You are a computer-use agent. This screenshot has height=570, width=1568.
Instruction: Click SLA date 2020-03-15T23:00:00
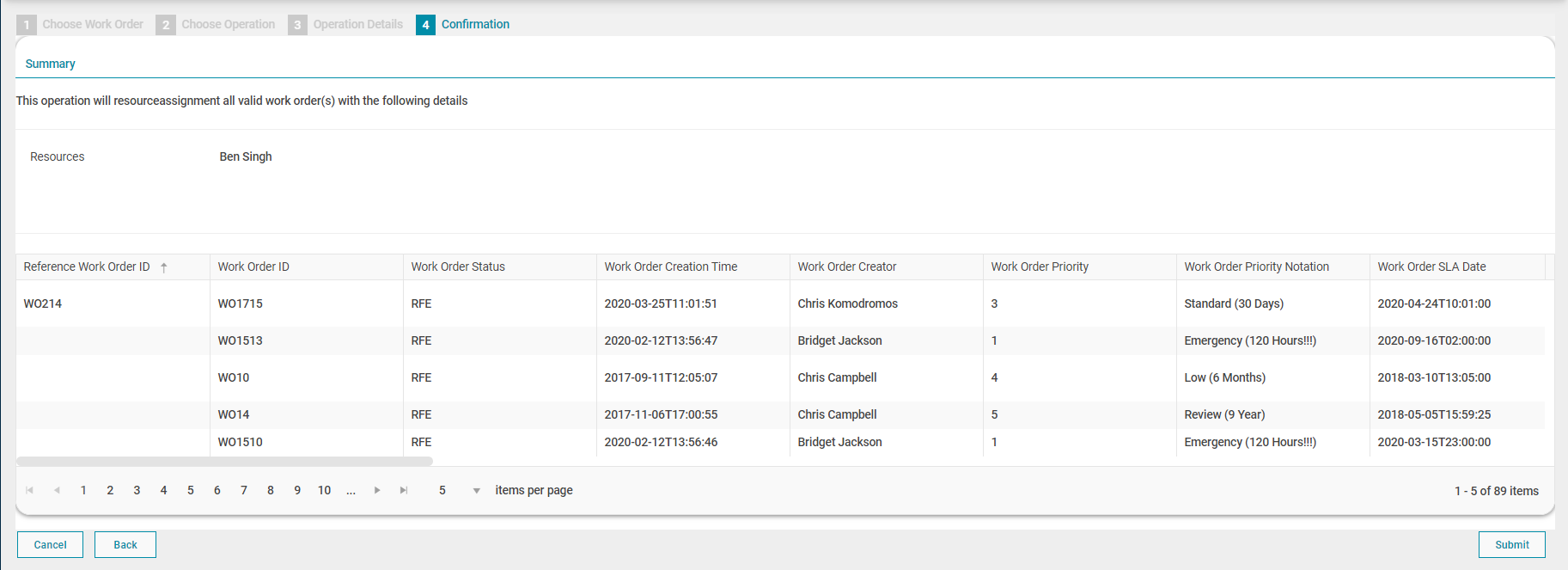tap(1434, 442)
